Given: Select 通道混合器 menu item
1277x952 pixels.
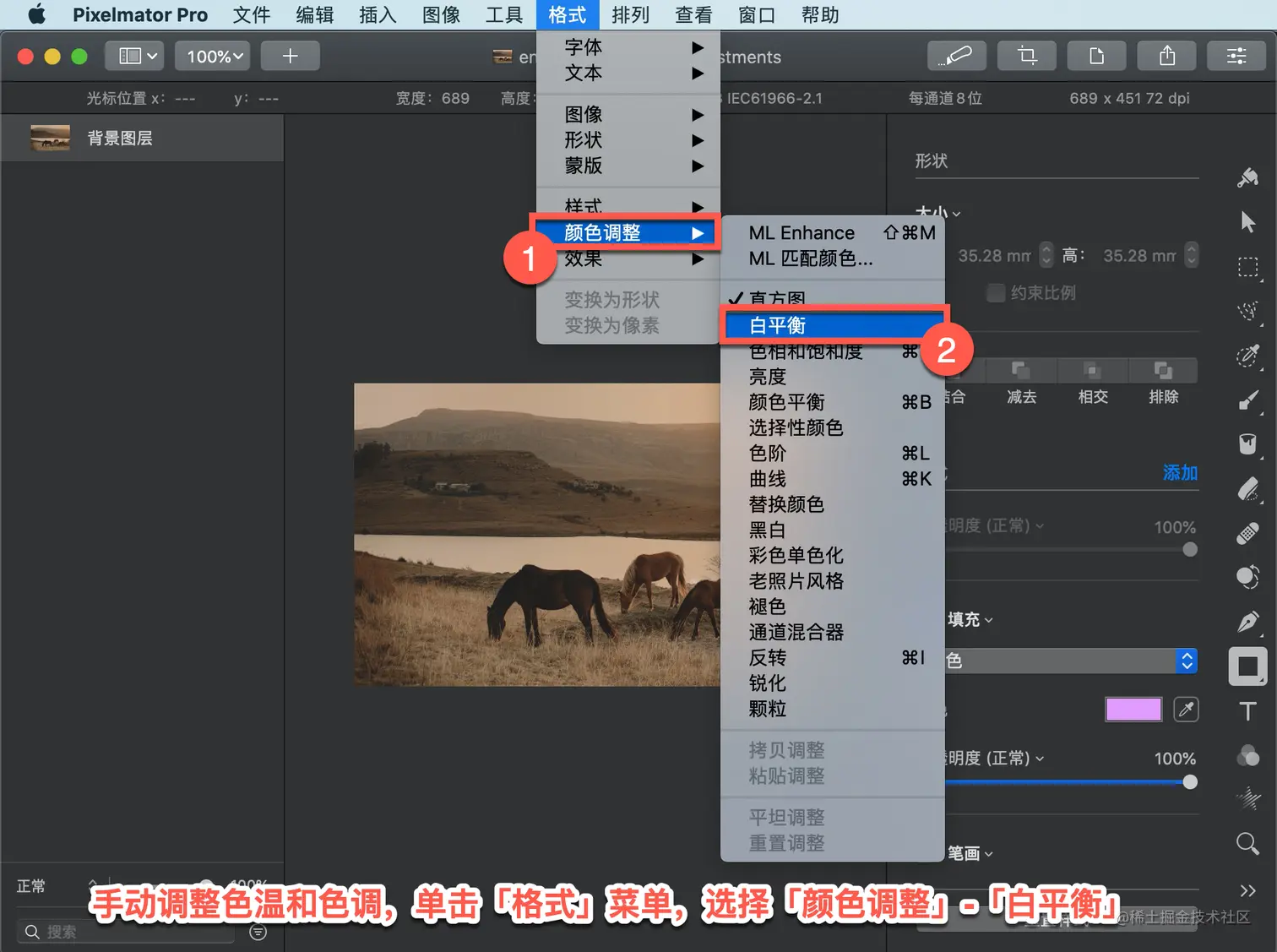Looking at the screenshot, I should click(833, 632).
